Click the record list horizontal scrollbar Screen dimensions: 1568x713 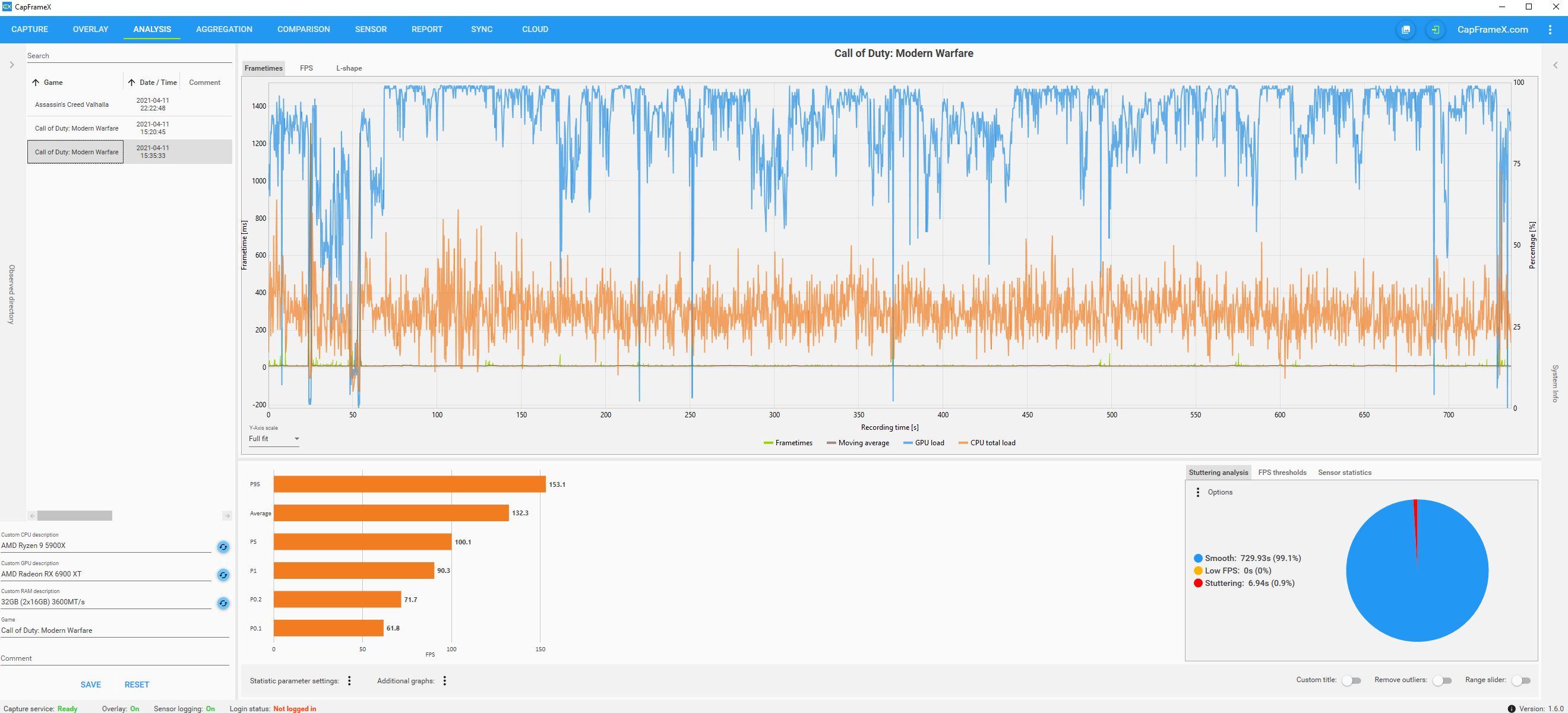pyautogui.click(x=75, y=515)
